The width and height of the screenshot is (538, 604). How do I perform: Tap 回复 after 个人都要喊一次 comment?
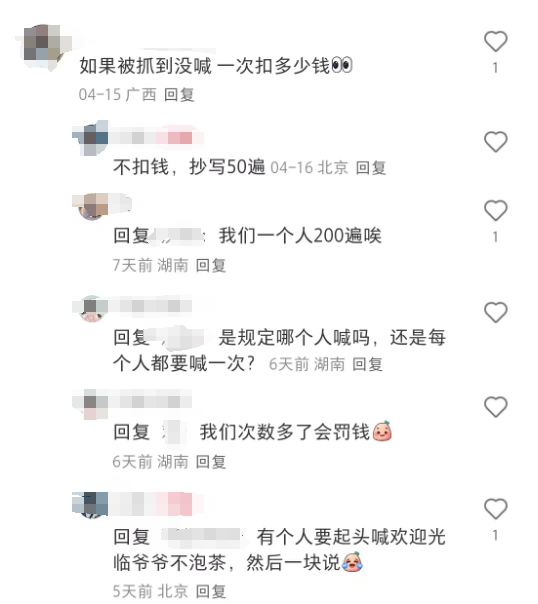[368, 364]
